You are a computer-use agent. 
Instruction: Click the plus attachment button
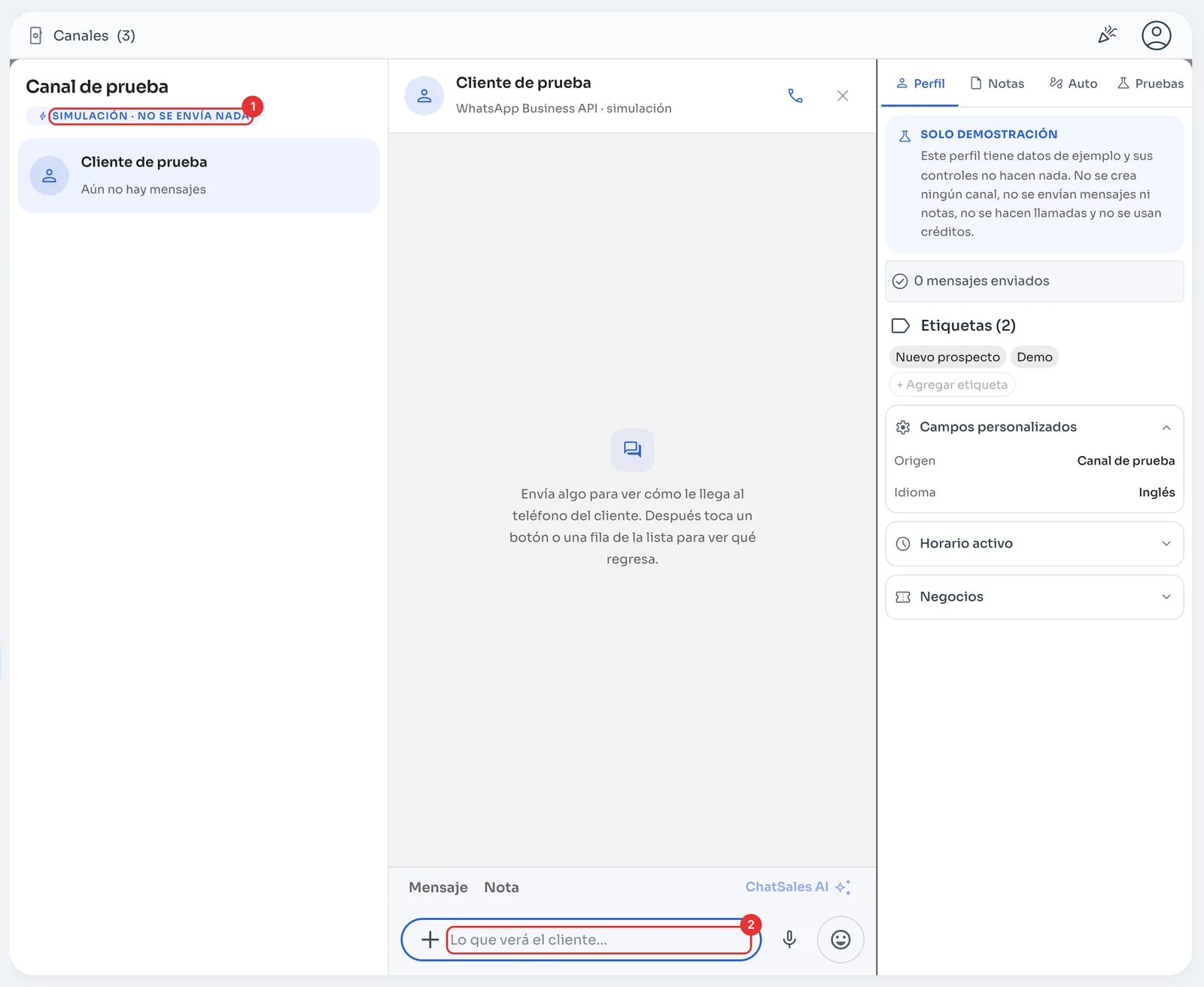click(x=430, y=940)
